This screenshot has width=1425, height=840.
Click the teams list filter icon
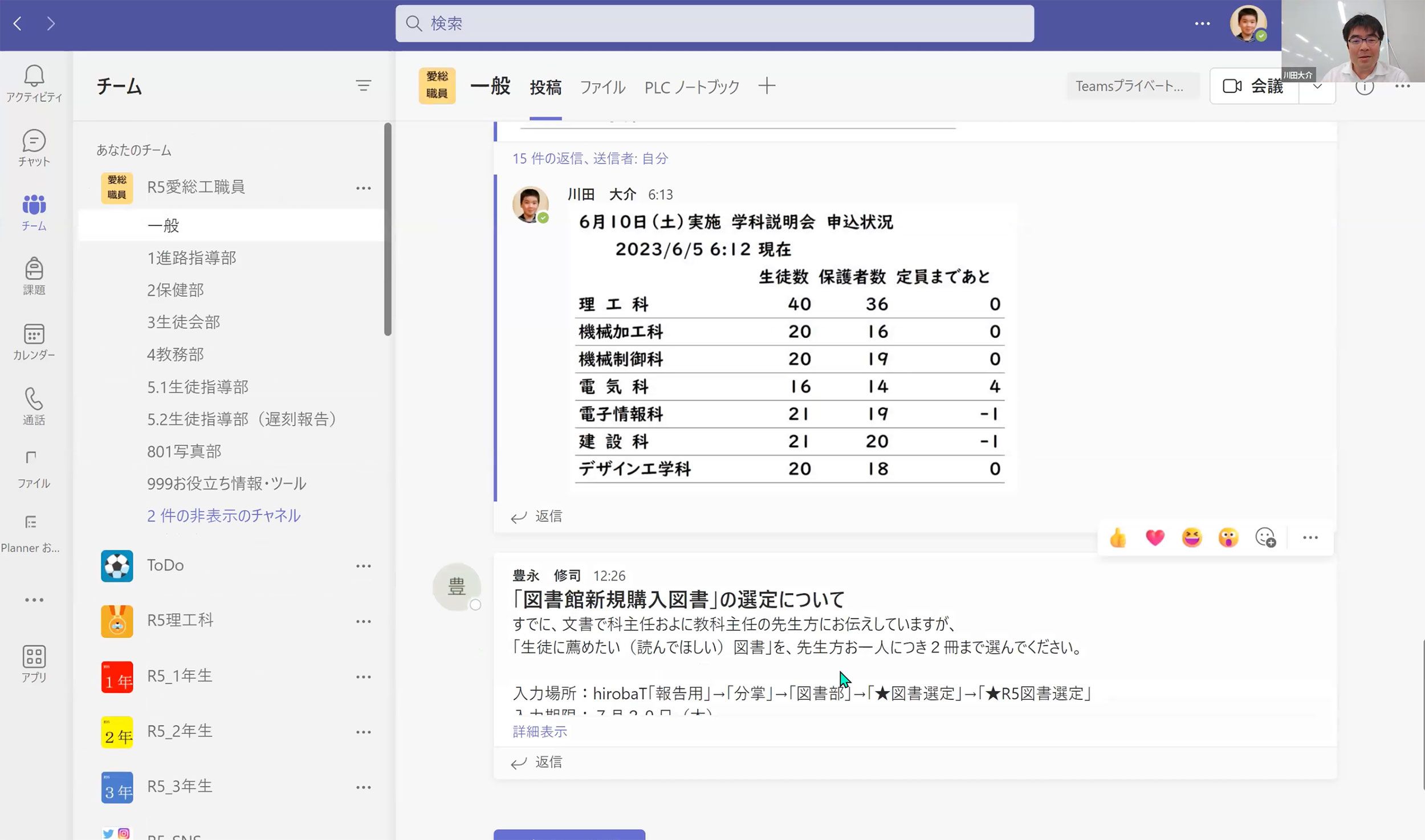click(363, 85)
